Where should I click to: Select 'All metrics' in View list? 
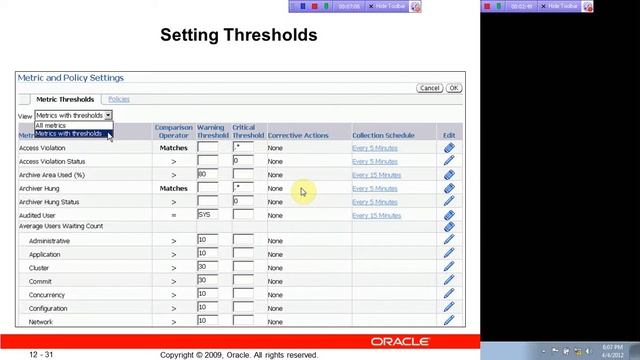point(73,126)
